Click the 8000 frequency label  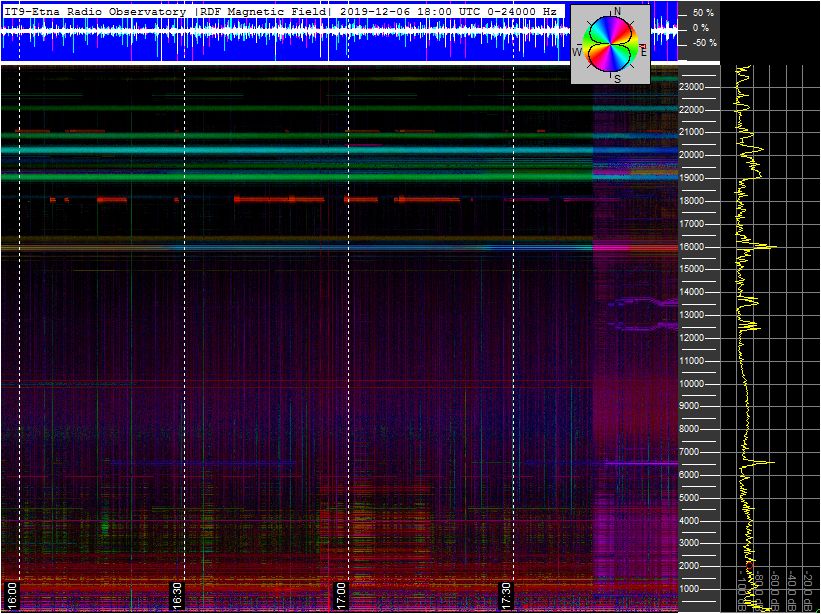pyautogui.click(x=690, y=429)
